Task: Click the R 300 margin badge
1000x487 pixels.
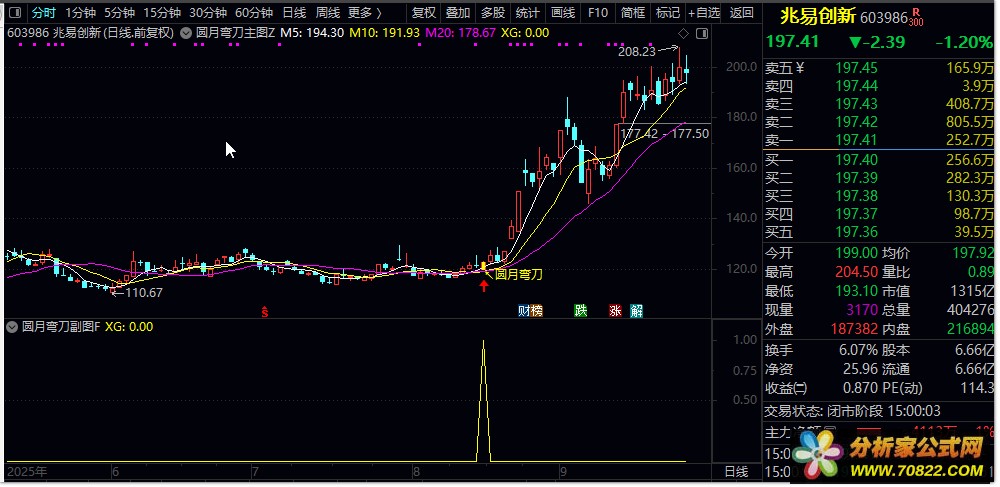Action: pyautogui.click(x=916, y=18)
